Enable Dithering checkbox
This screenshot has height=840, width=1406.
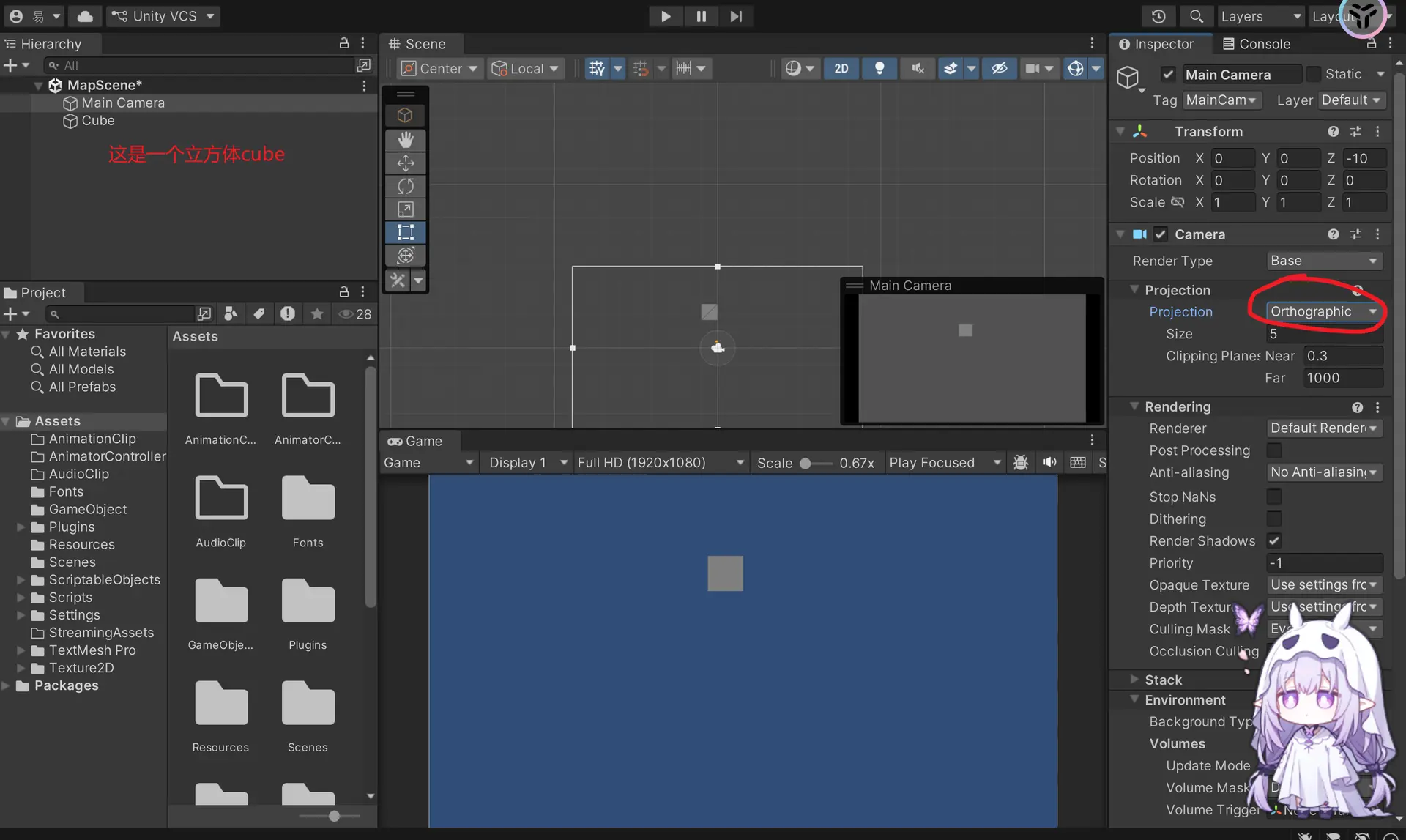click(1274, 519)
